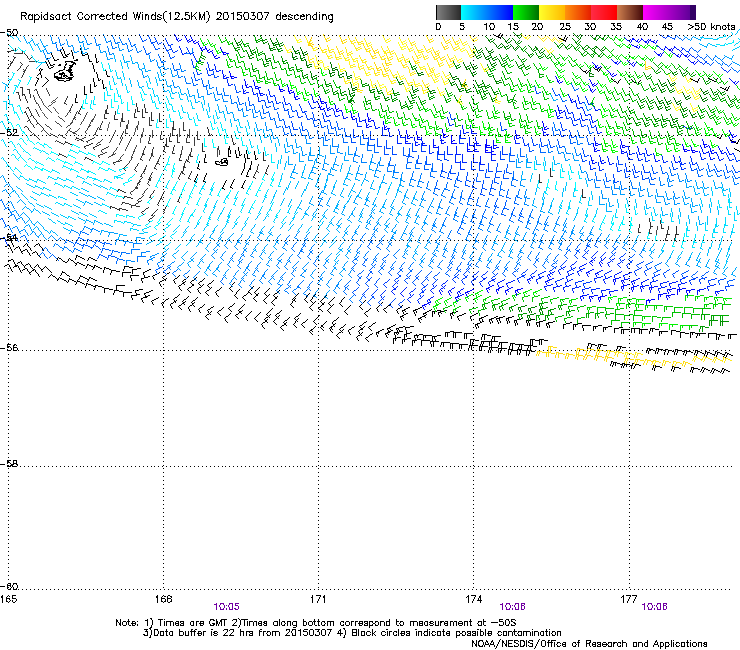Click the small island outline near 169E, 52.5S

click(x=222, y=162)
